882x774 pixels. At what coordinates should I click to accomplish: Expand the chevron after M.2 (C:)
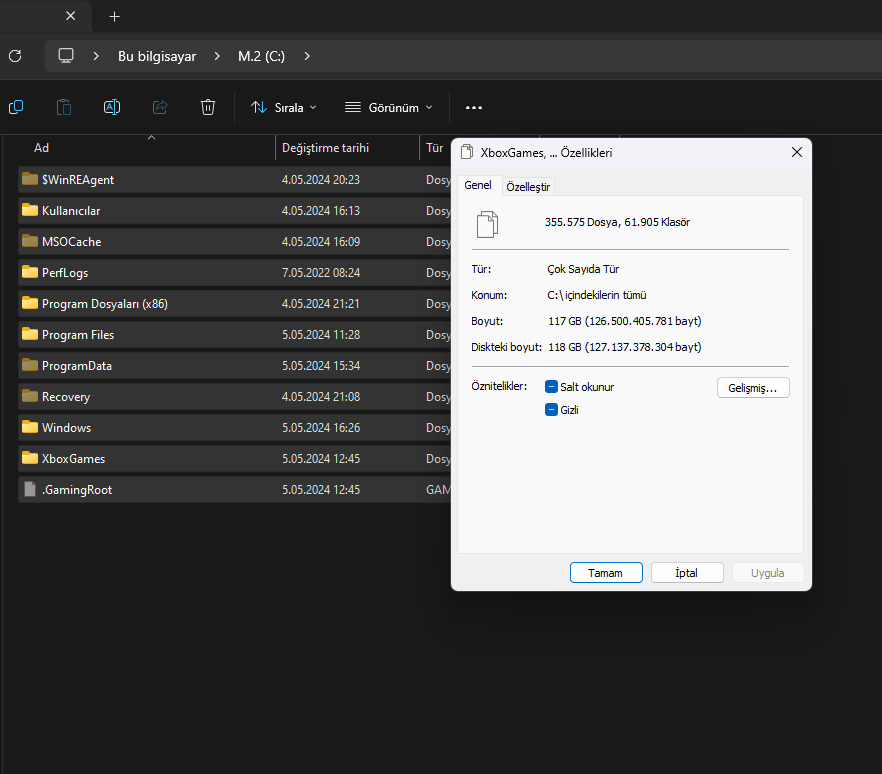click(307, 56)
